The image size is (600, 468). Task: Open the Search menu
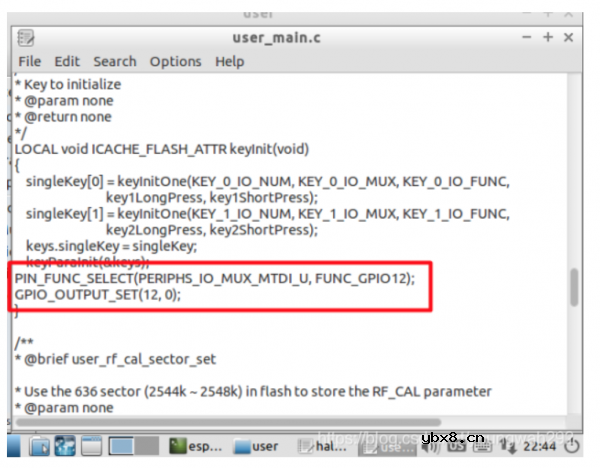115,61
